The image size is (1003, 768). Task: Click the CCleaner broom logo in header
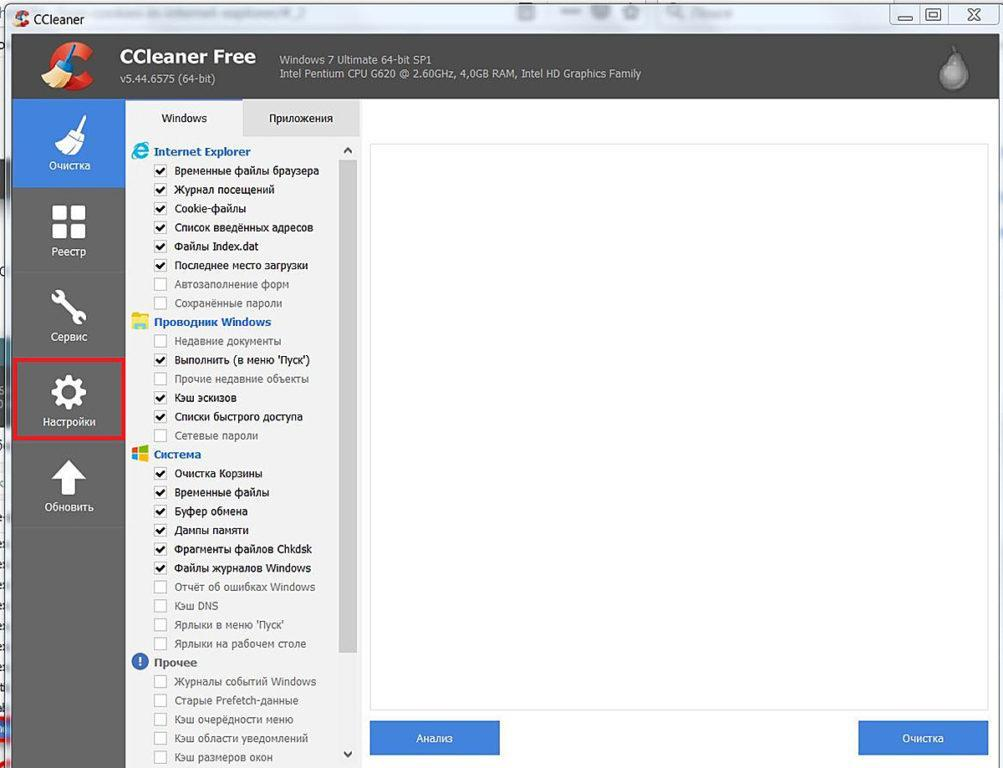coord(68,66)
